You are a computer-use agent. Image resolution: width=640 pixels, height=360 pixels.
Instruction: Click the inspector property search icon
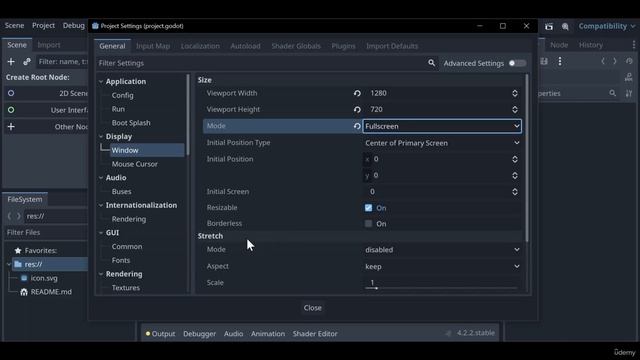coord(613,93)
